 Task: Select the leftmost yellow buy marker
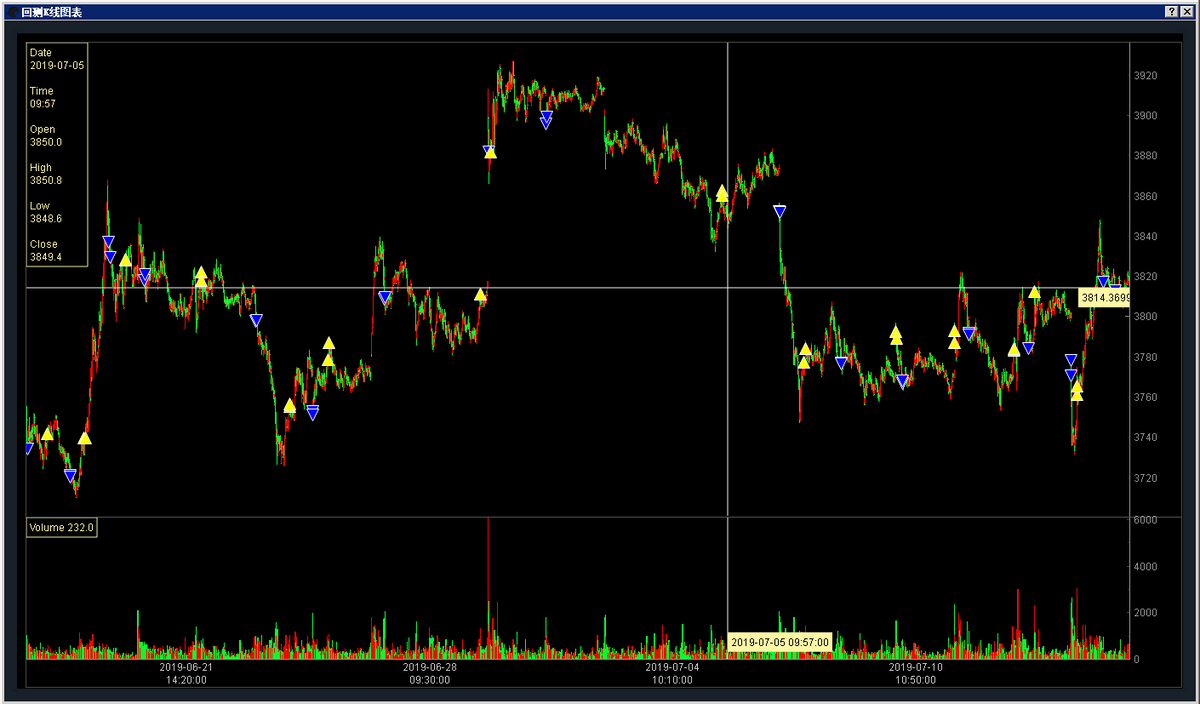[47, 434]
